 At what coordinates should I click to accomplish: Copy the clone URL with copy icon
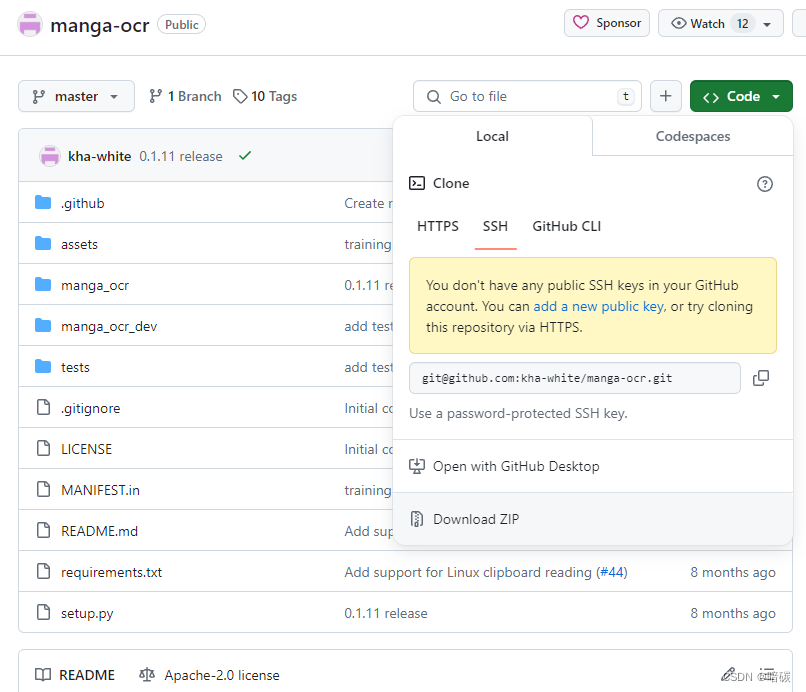761,378
